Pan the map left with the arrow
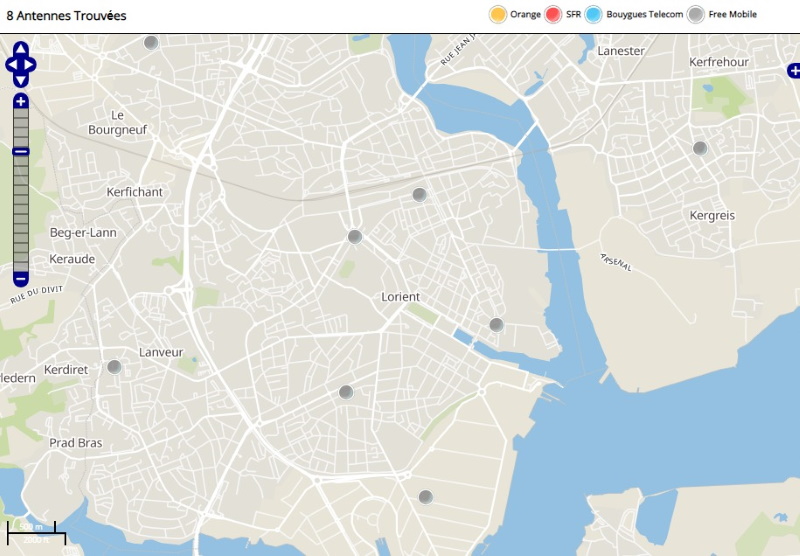 10,65
